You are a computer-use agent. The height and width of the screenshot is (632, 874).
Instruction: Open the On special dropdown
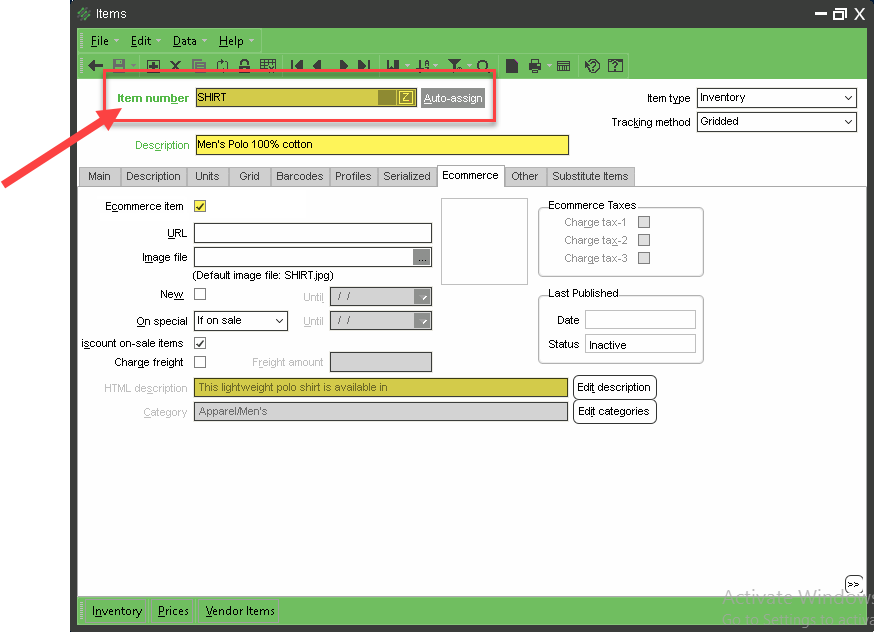click(279, 321)
